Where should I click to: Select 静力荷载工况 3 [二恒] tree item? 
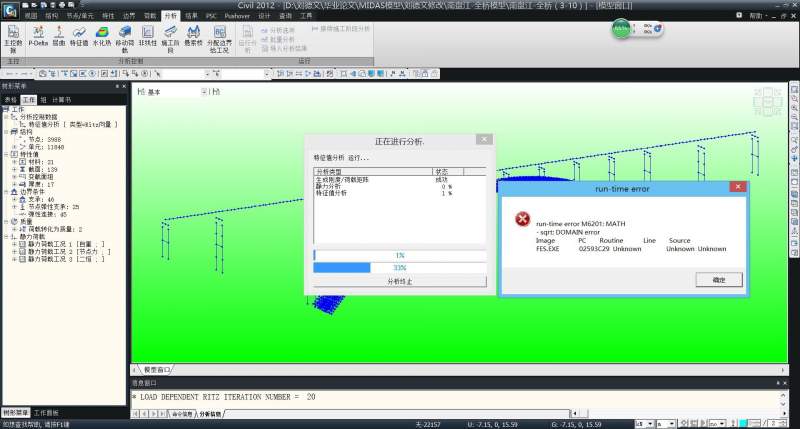[x=66, y=259]
